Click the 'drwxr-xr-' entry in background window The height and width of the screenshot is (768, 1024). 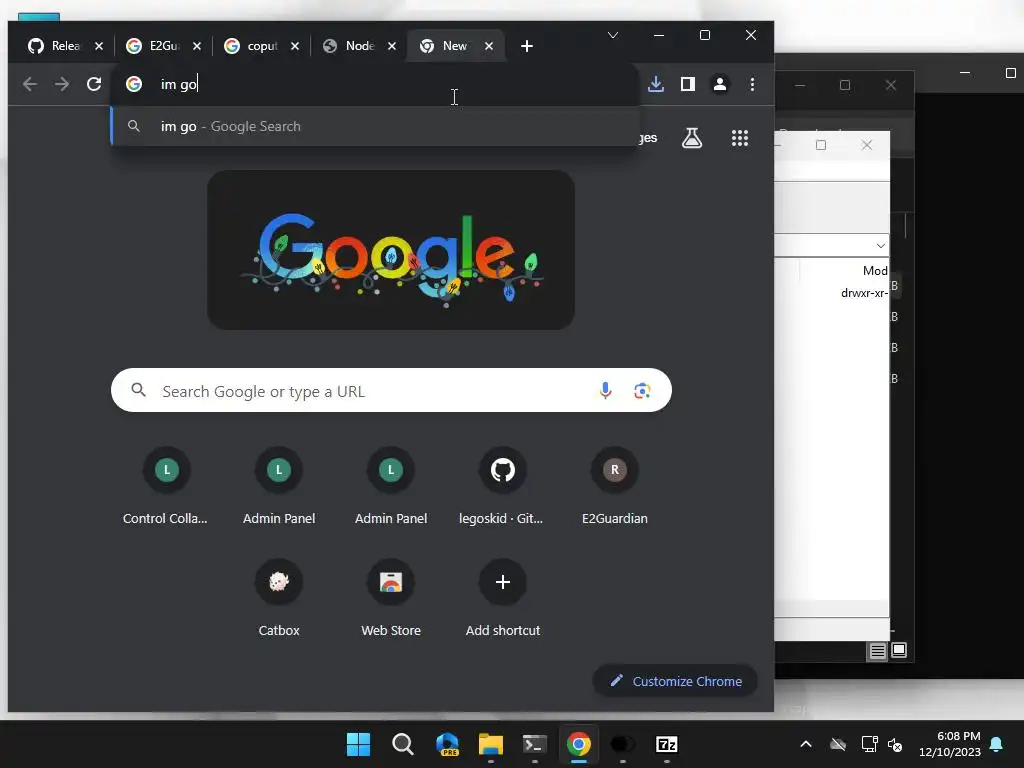point(864,293)
